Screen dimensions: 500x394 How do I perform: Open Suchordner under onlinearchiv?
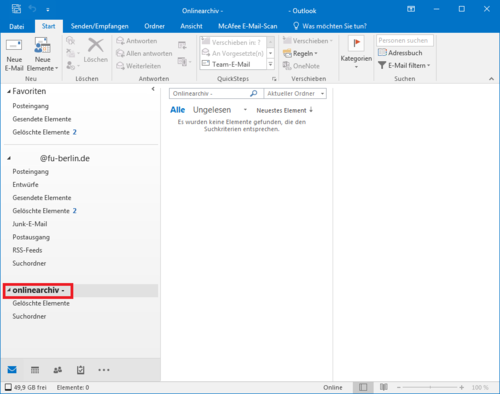click(x=29, y=316)
